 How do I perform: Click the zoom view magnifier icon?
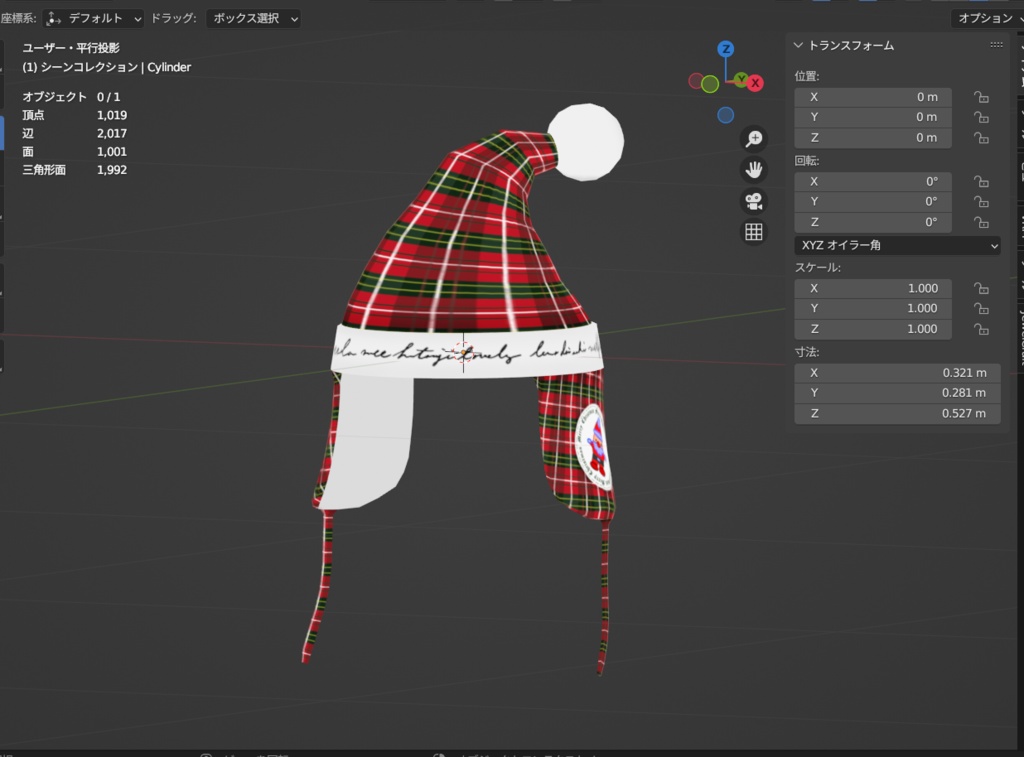click(754, 138)
